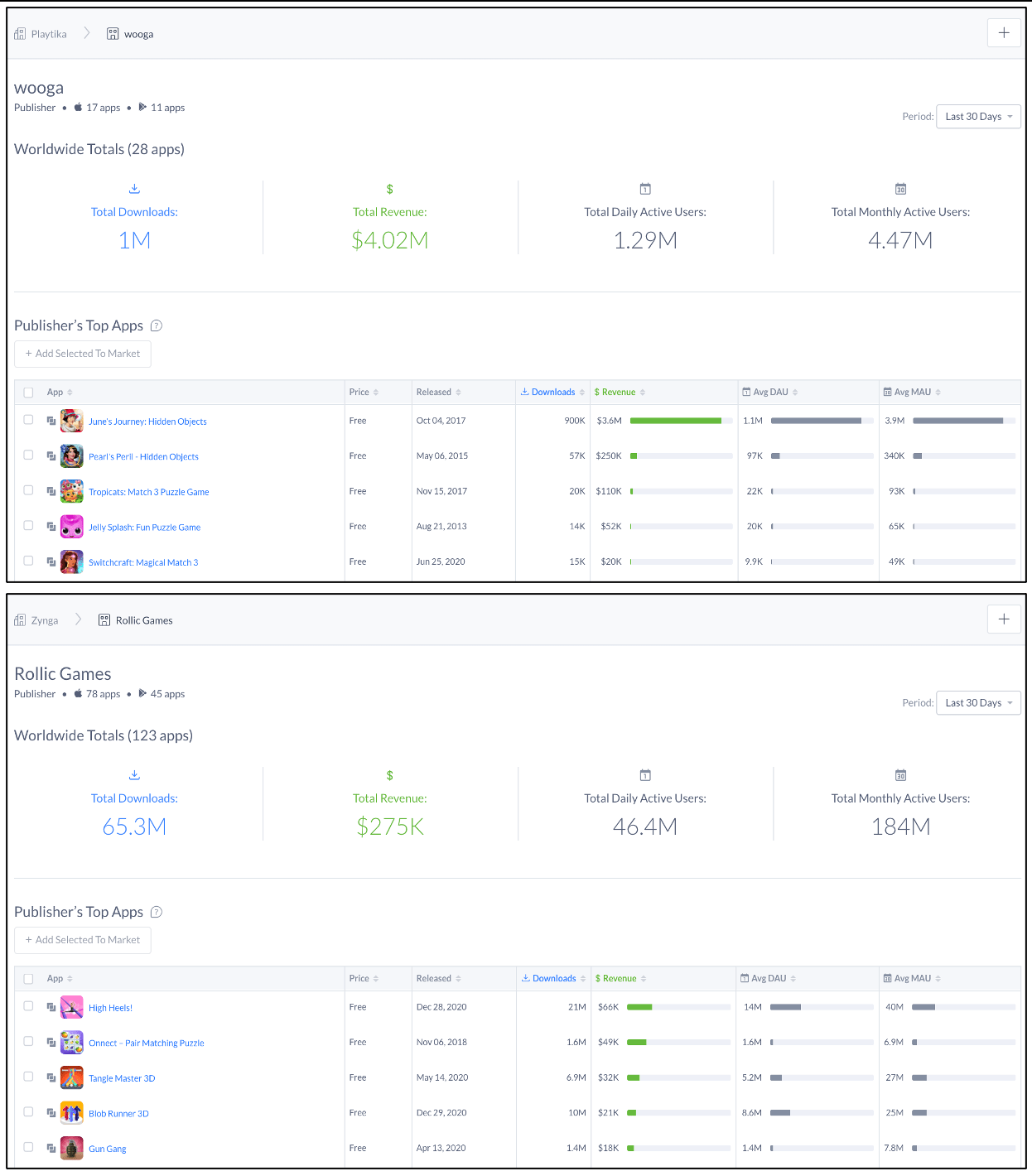This screenshot has height=1176, width=1032.
Task: Open Tangle Master 3D app icon thumbnail
Action: [72, 1077]
